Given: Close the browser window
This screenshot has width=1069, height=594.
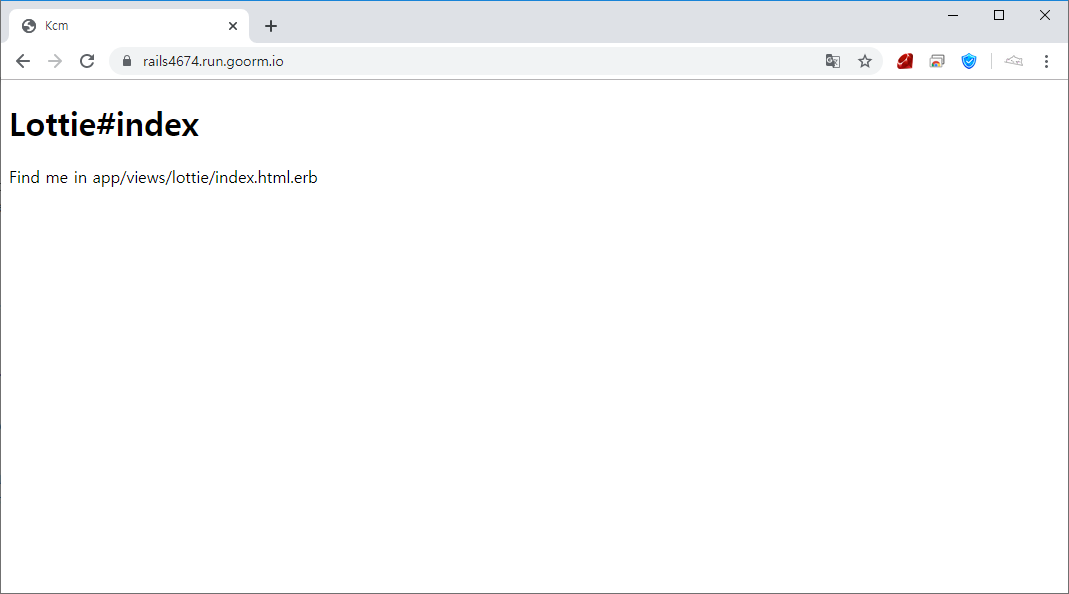Looking at the screenshot, I should click(1044, 15).
